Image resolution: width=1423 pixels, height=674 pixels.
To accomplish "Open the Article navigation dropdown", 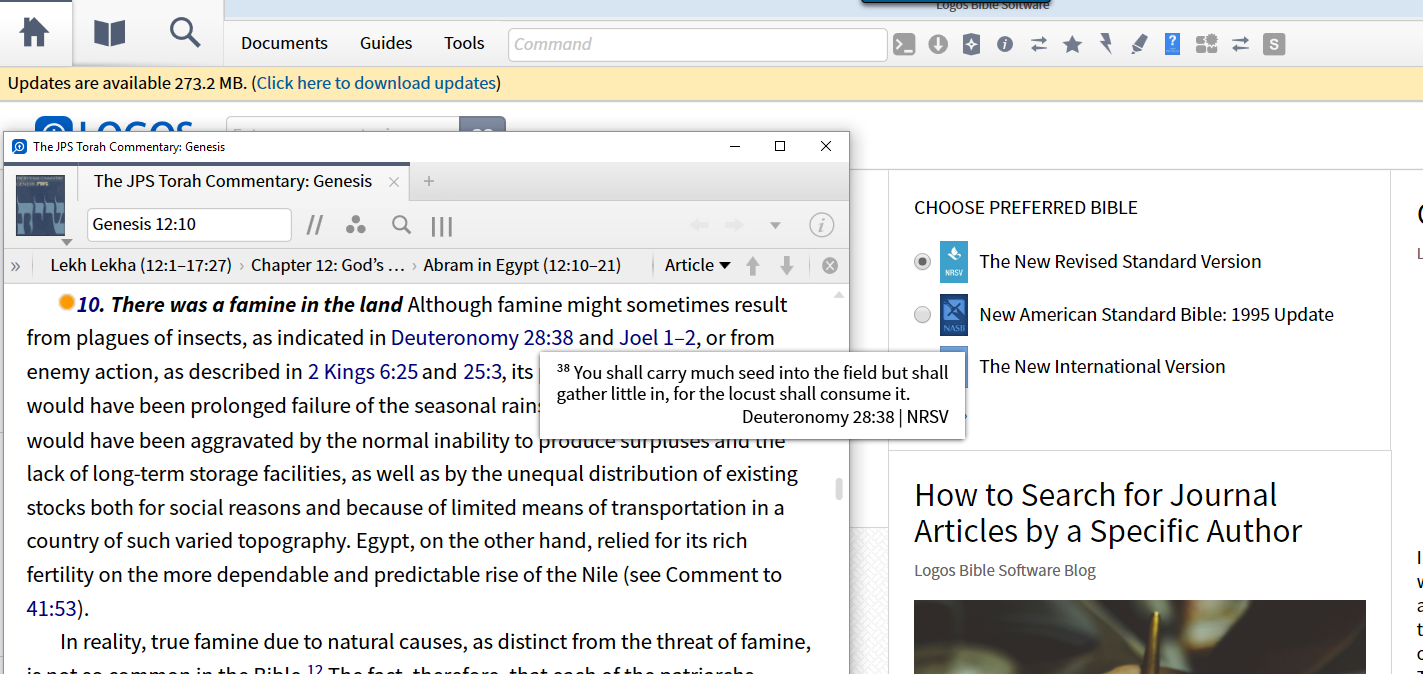I will 698,265.
